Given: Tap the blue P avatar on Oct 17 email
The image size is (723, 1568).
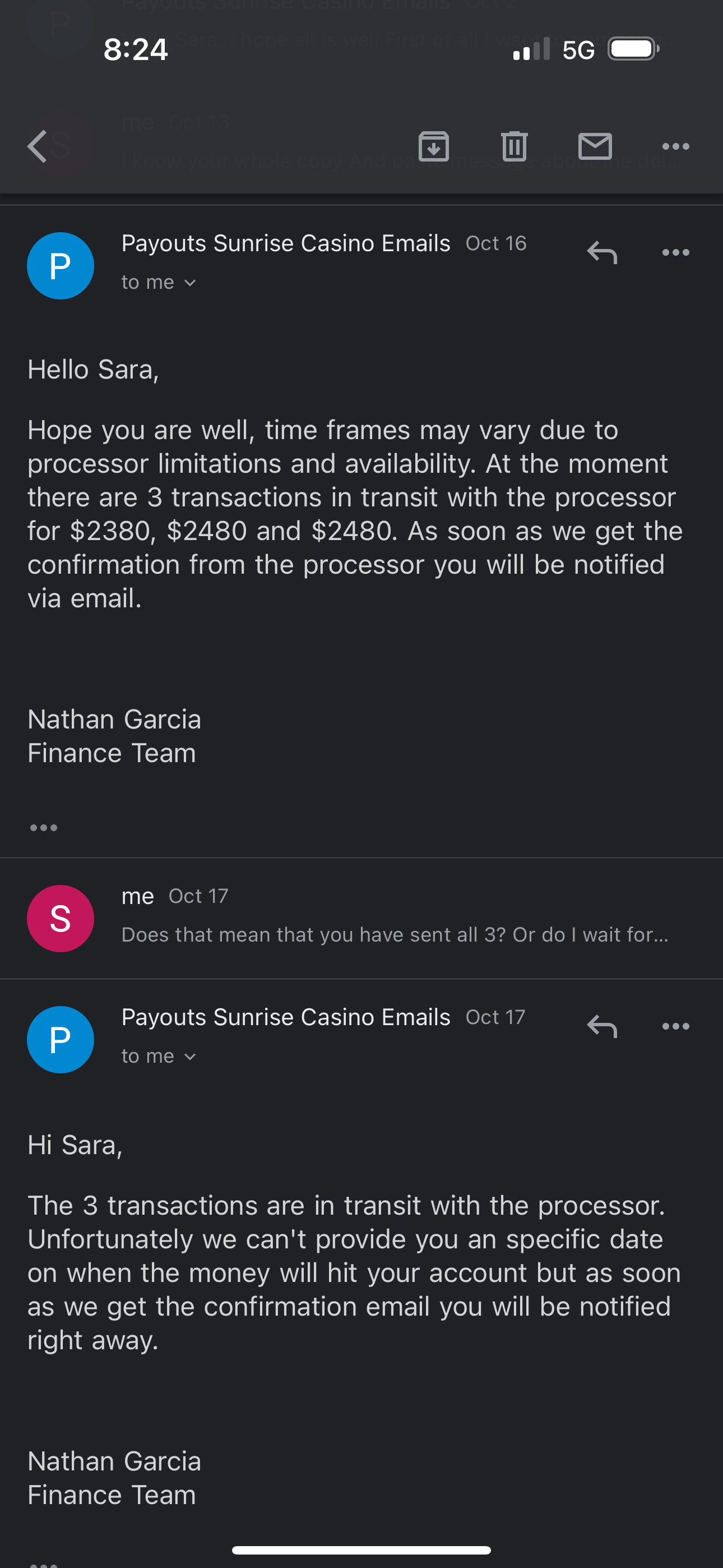Looking at the screenshot, I should point(61,1040).
